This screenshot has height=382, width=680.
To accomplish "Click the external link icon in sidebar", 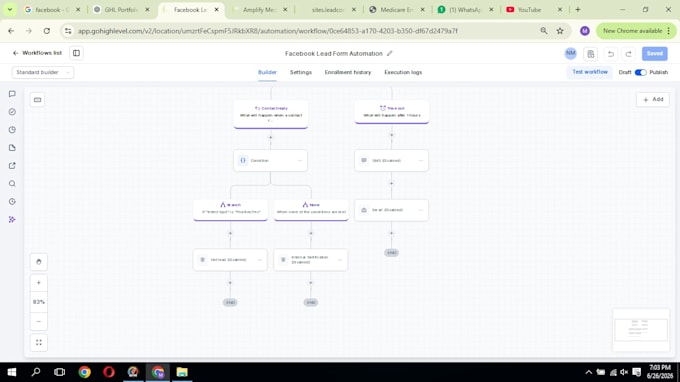I will click(x=12, y=166).
